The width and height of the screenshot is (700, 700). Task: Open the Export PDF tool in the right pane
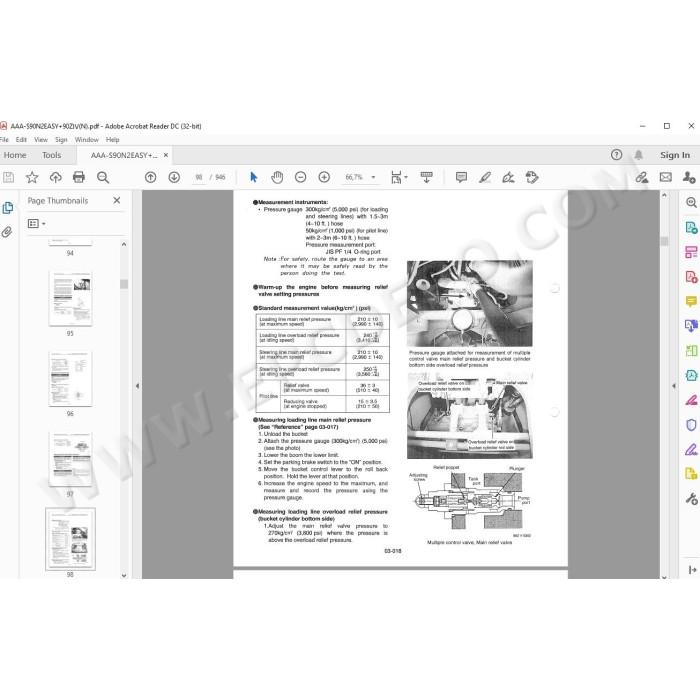pos(691,227)
